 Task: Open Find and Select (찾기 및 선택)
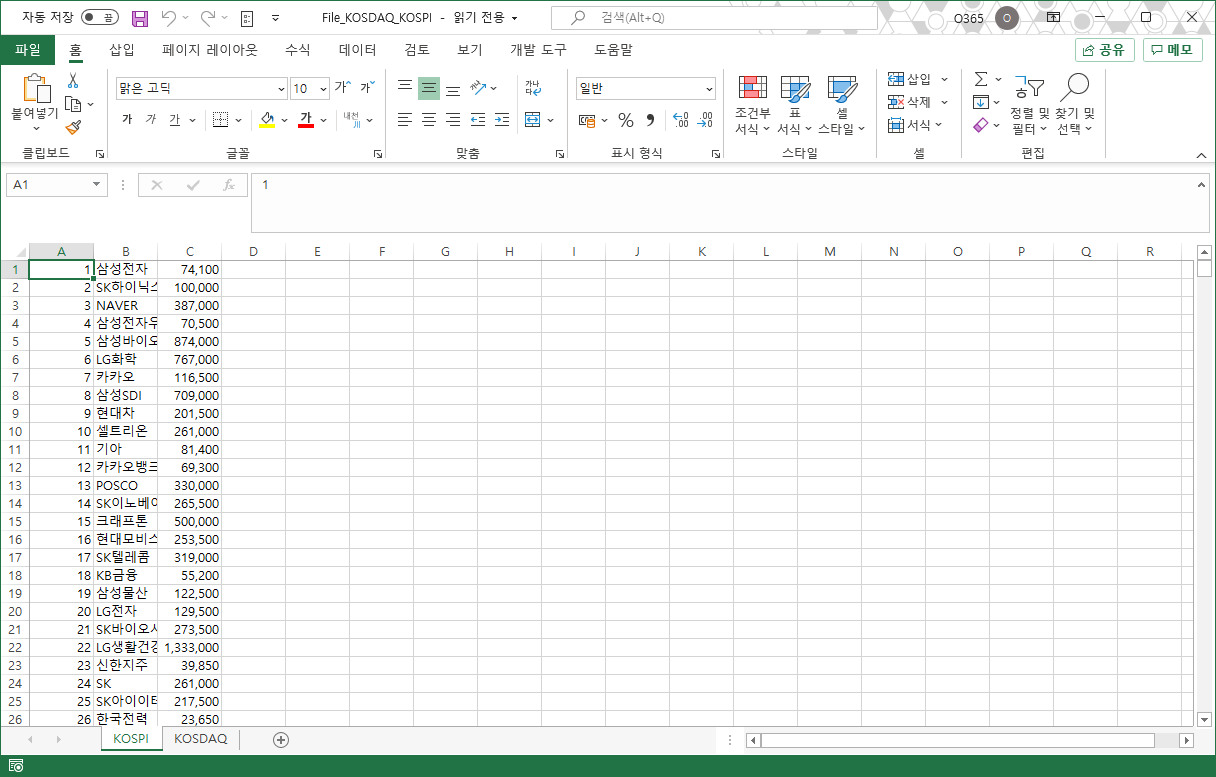(x=1075, y=105)
